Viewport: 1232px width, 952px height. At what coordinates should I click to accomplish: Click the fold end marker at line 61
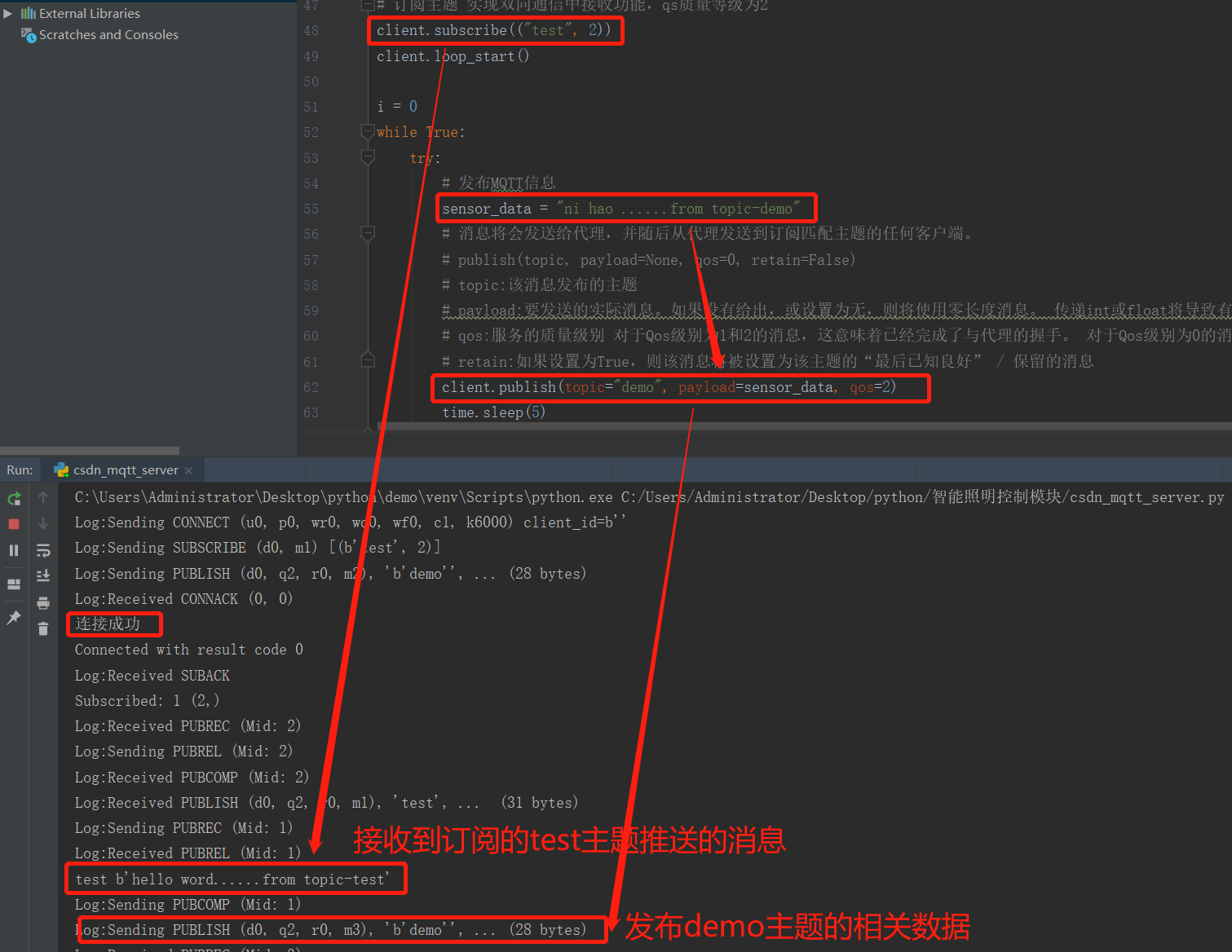pyautogui.click(x=368, y=359)
